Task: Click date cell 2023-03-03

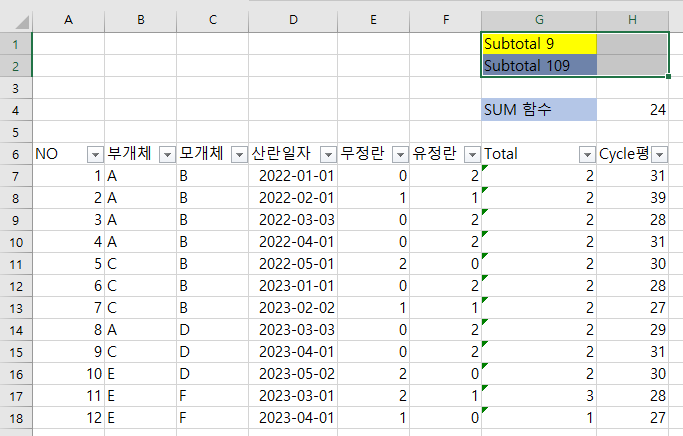Action: 293,330
